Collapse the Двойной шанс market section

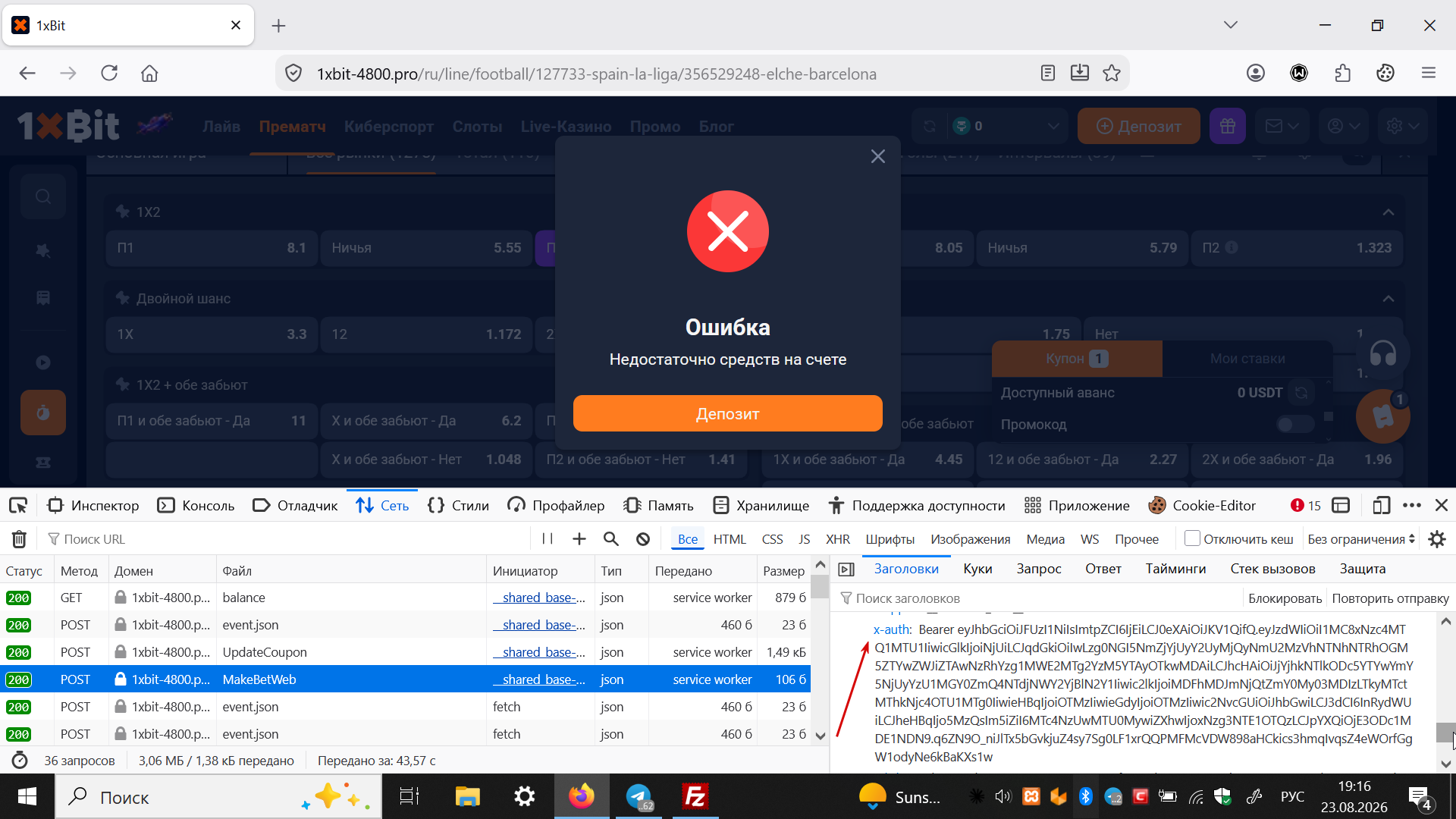[1388, 299]
